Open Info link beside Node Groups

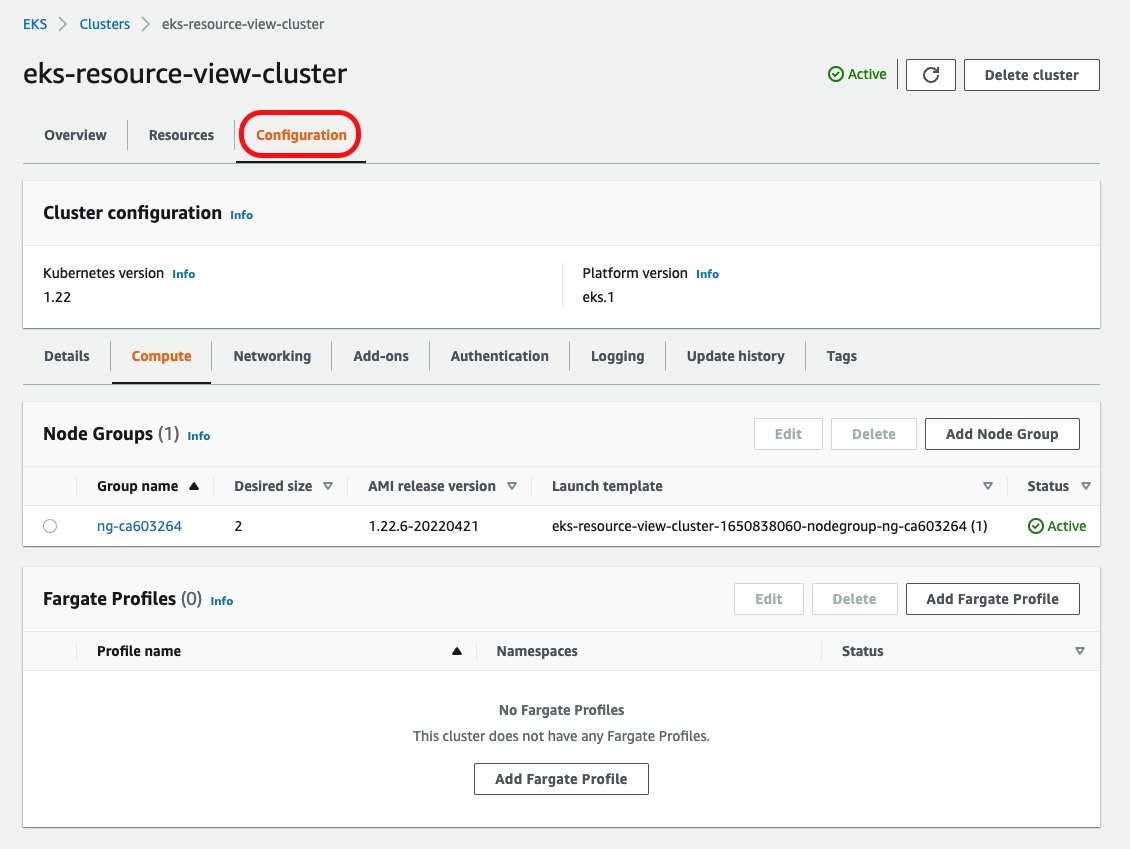coord(199,436)
